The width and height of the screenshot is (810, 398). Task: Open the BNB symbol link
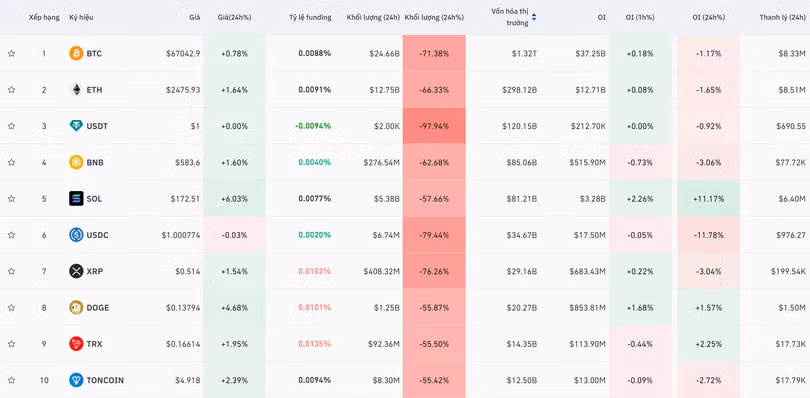(95, 162)
